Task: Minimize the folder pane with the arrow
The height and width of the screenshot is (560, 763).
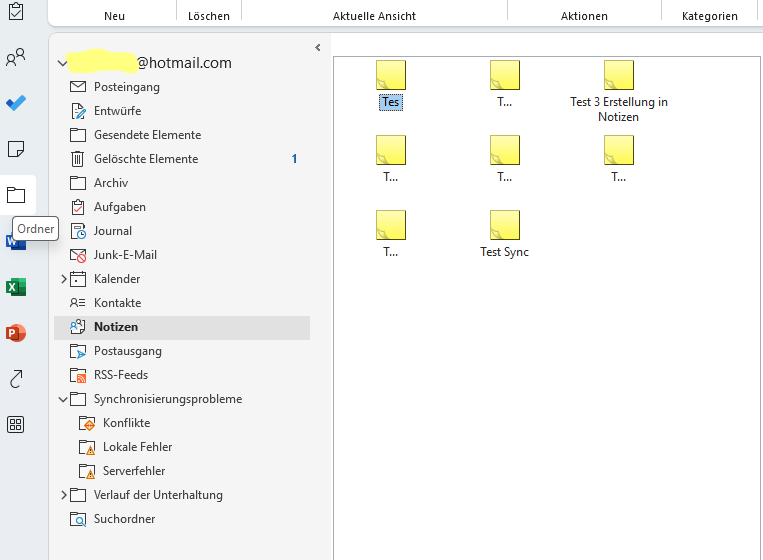Action: pos(317,47)
